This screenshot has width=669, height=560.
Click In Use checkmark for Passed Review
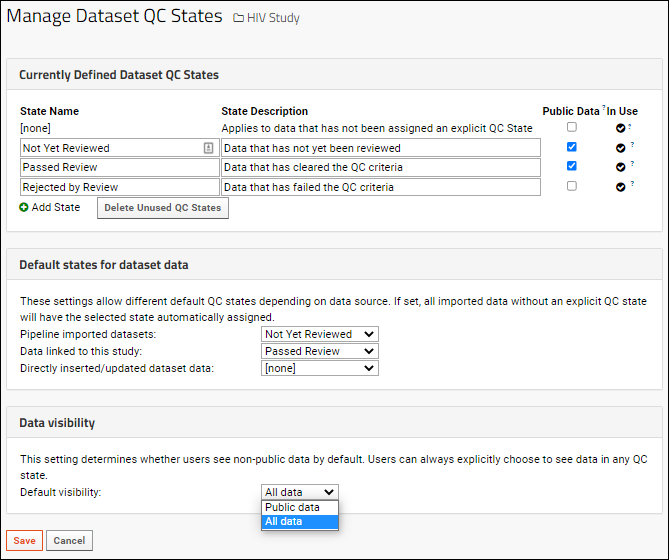(x=620, y=167)
